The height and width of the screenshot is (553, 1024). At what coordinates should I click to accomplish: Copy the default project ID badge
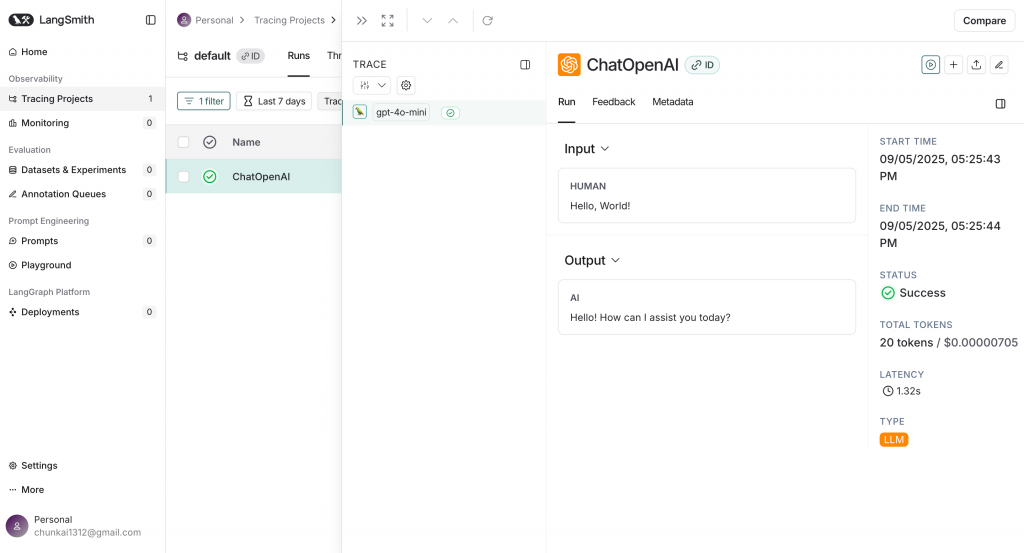250,56
